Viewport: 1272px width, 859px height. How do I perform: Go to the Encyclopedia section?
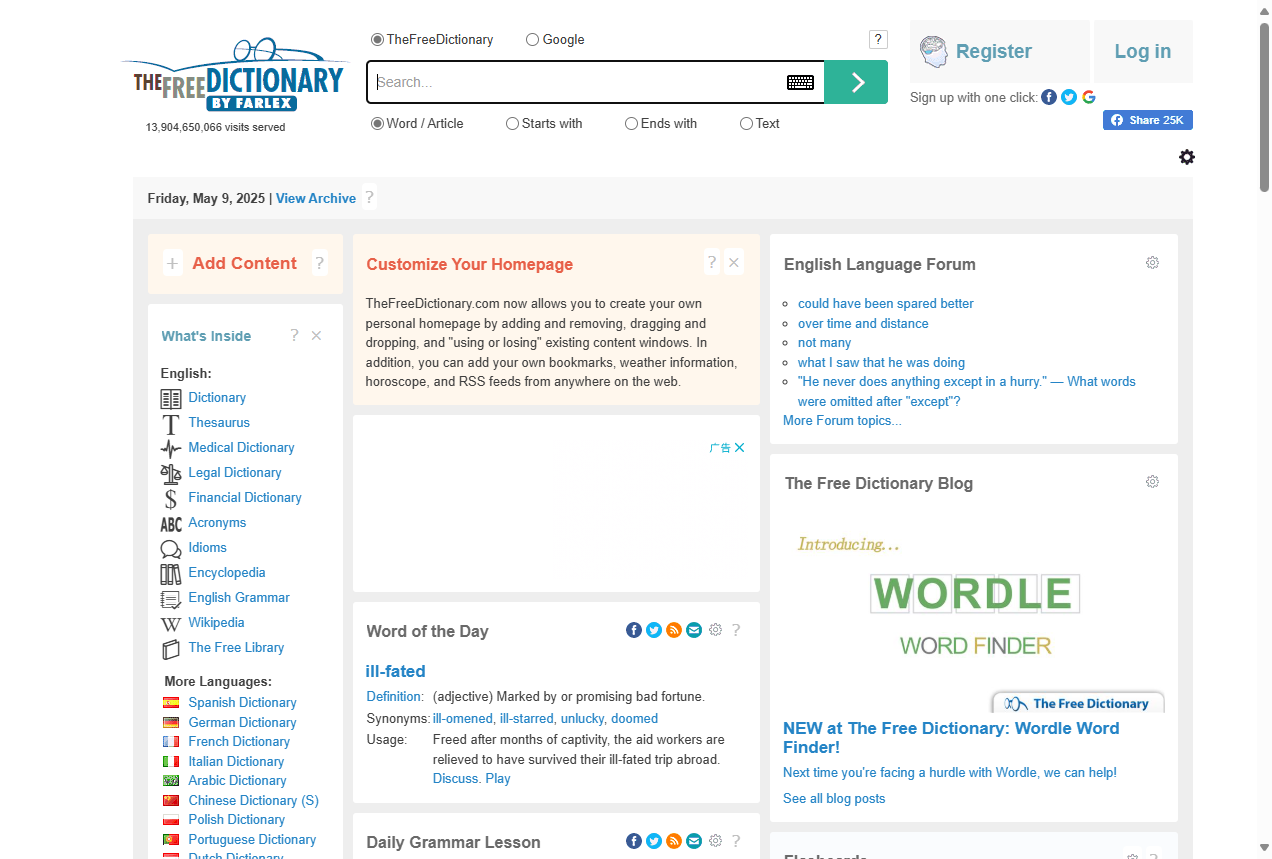(227, 573)
